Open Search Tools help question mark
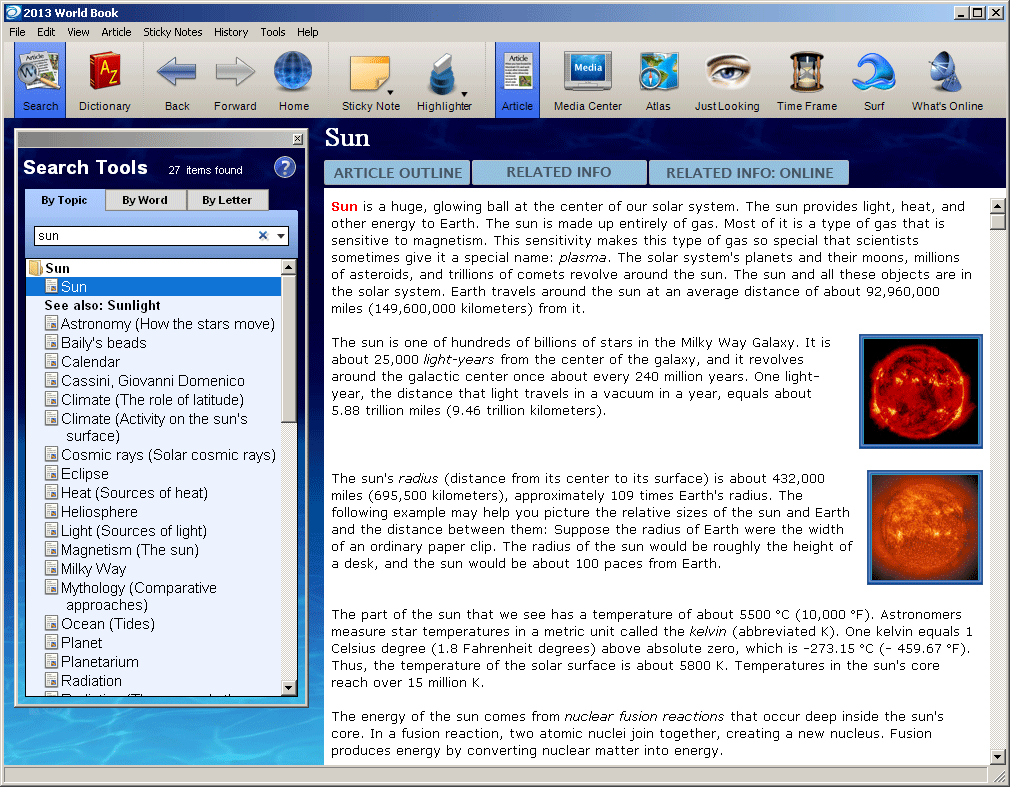This screenshot has height=787, width=1010. (x=285, y=167)
